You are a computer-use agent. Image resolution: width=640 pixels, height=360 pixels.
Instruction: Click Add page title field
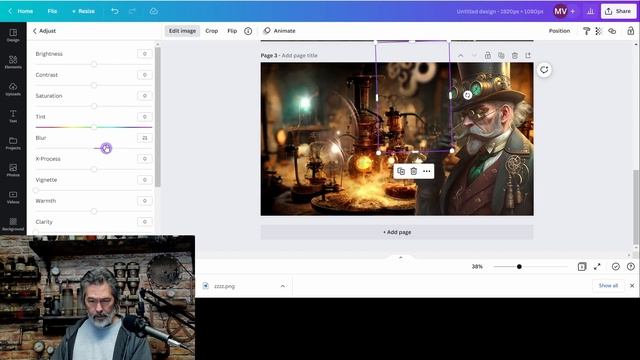tap(300, 56)
